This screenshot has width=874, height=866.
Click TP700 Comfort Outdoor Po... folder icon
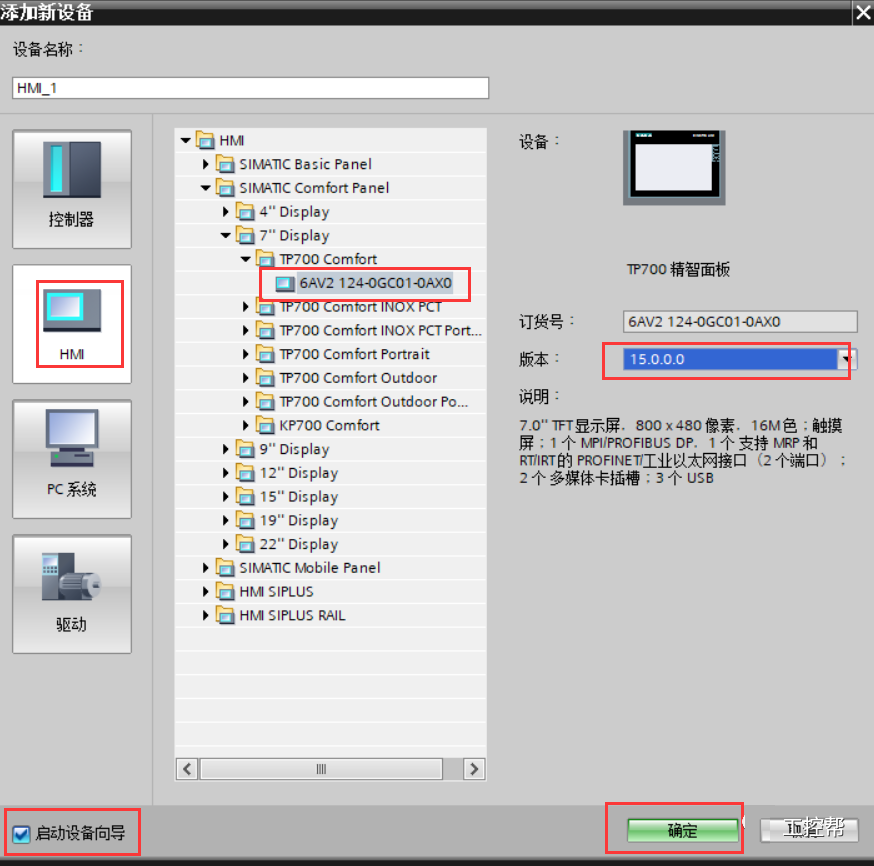click(x=265, y=402)
